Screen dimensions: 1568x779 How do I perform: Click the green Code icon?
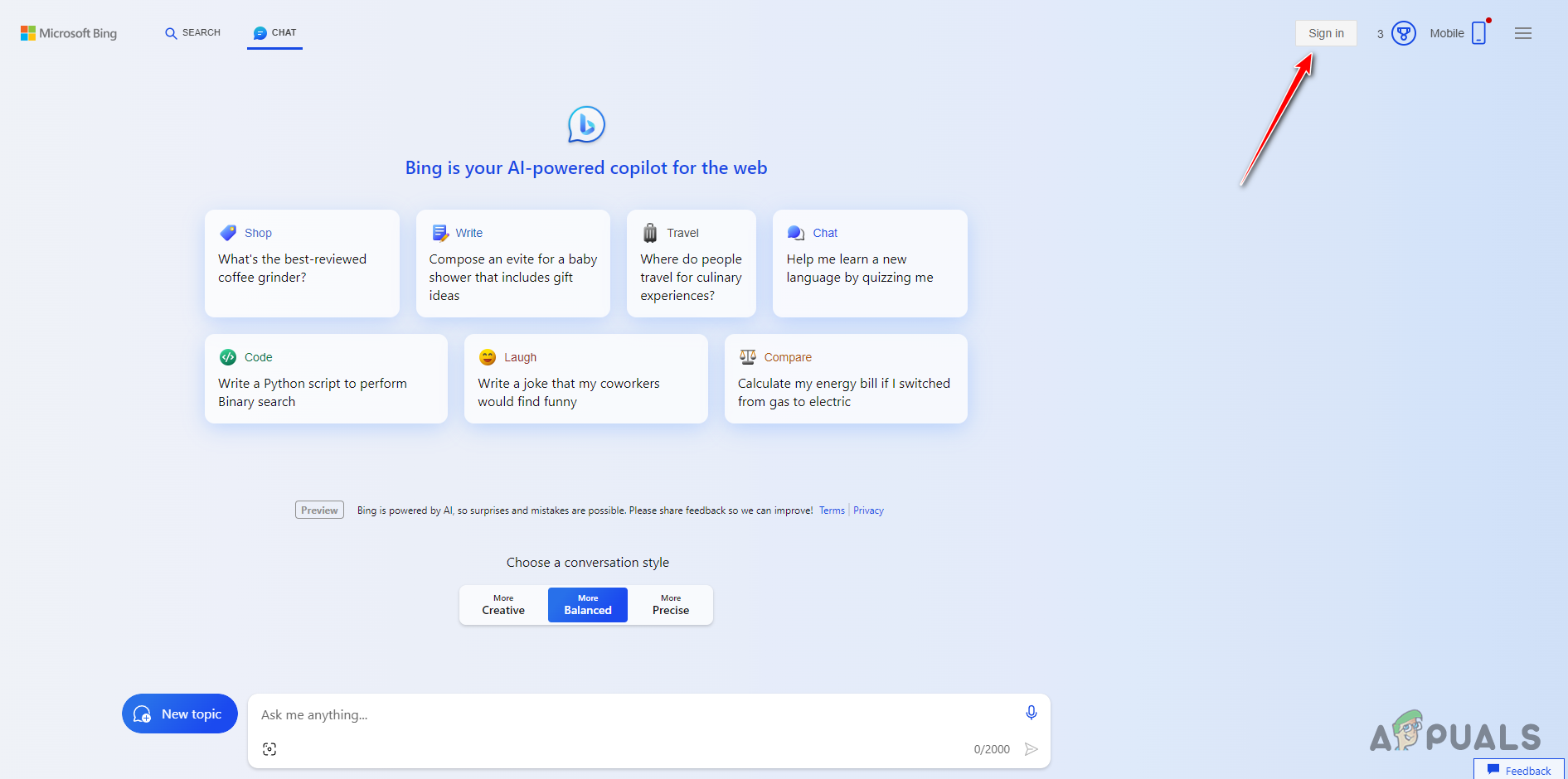(228, 357)
